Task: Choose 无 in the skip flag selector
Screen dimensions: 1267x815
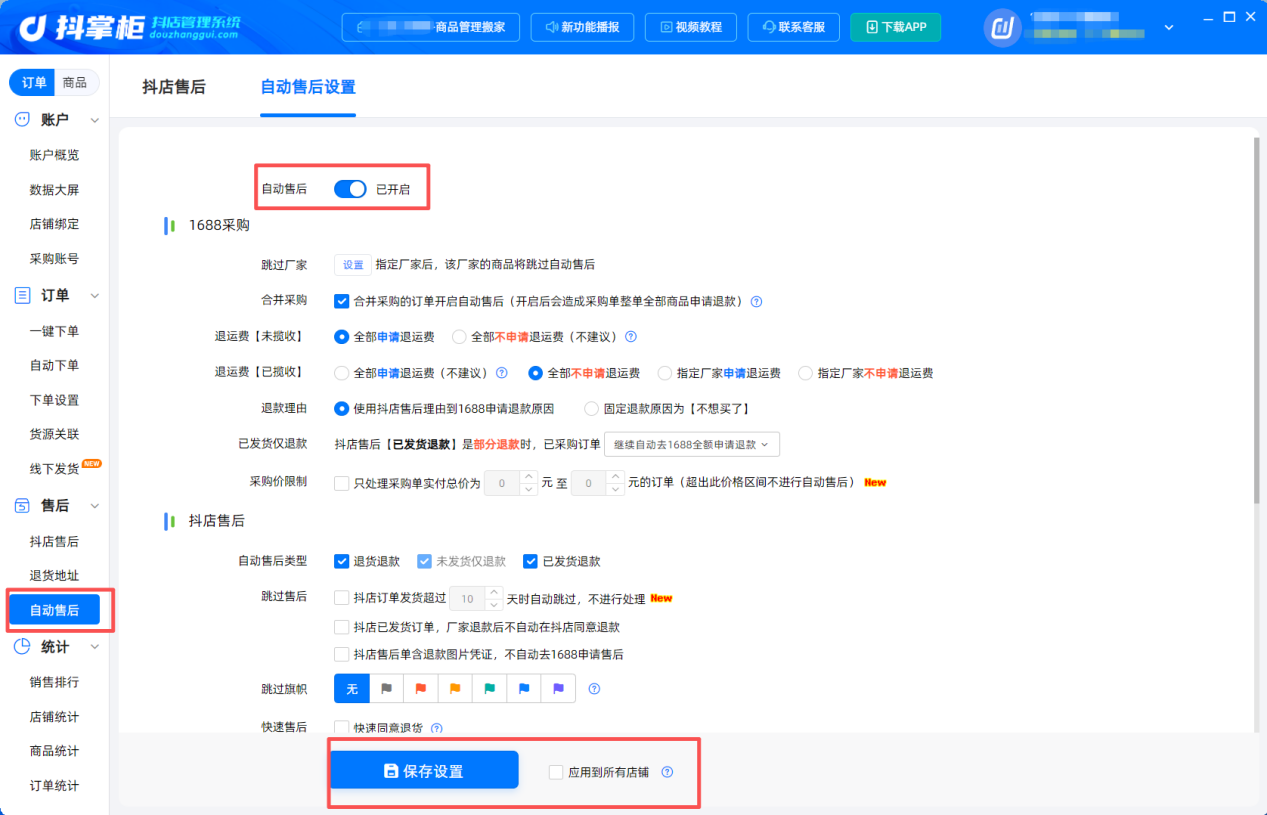Action: (352, 689)
